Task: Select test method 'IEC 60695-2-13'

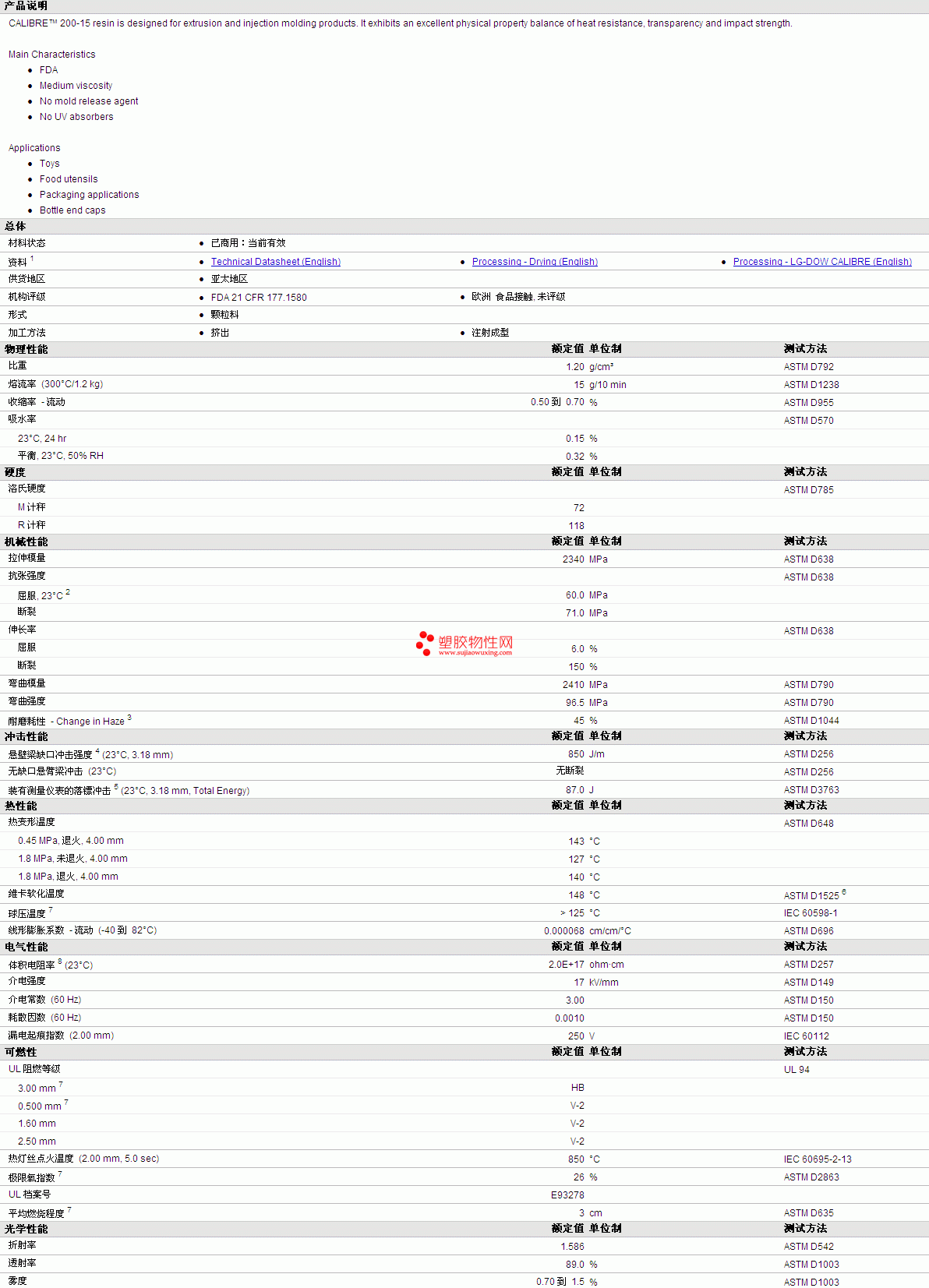Action: tap(818, 1159)
